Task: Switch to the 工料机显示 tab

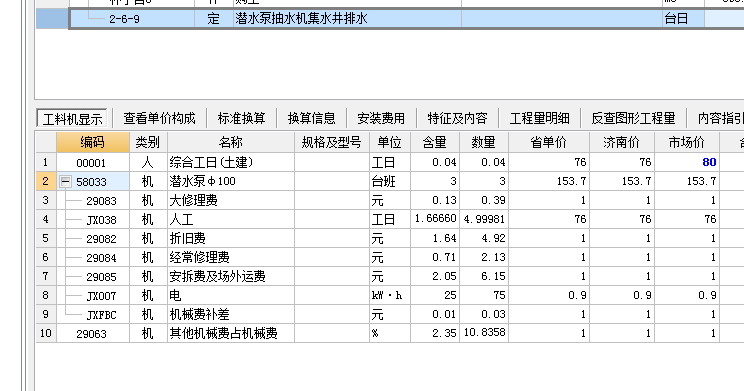Action: click(72, 118)
